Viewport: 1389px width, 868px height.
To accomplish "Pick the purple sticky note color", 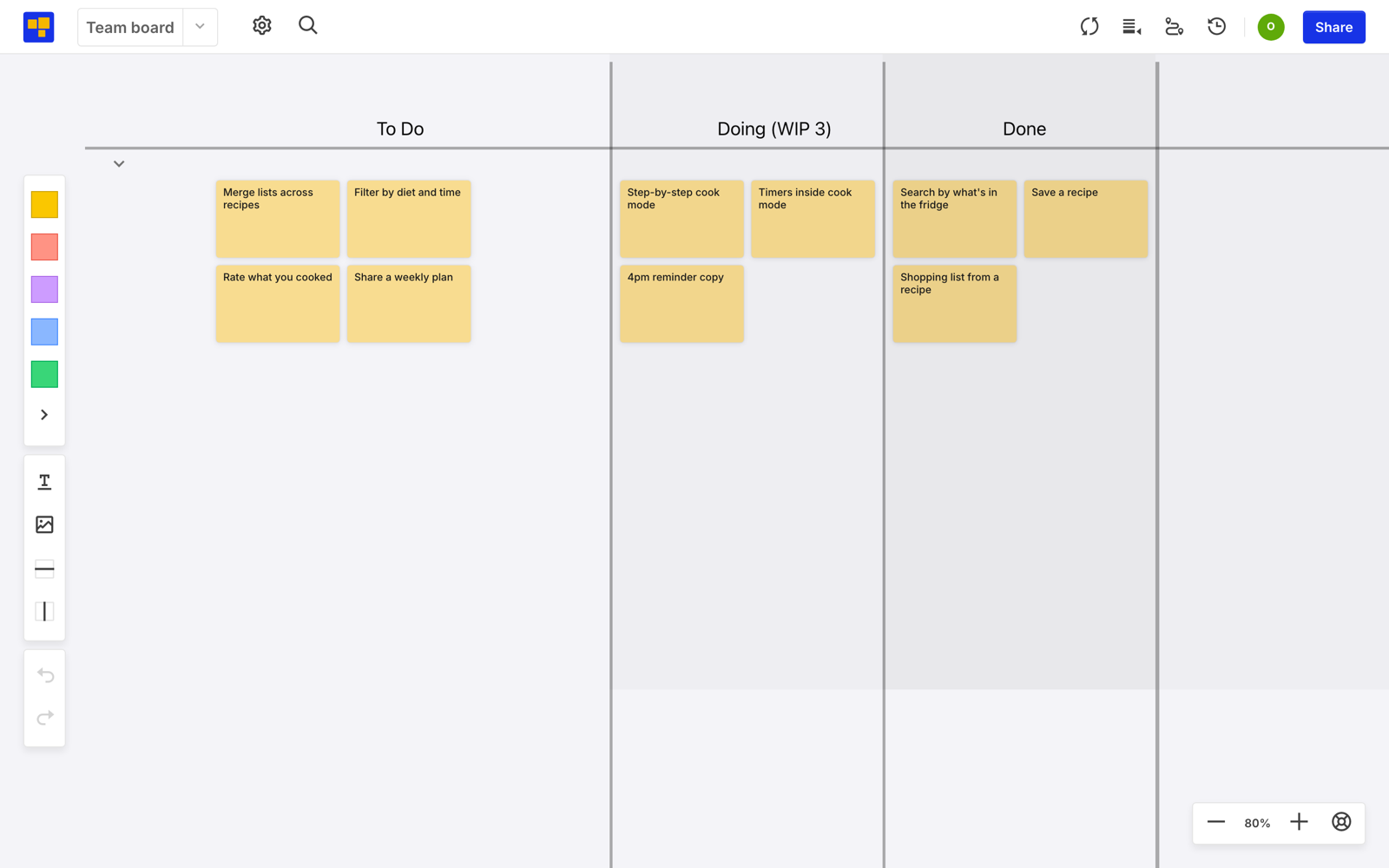I will (x=44, y=290).
